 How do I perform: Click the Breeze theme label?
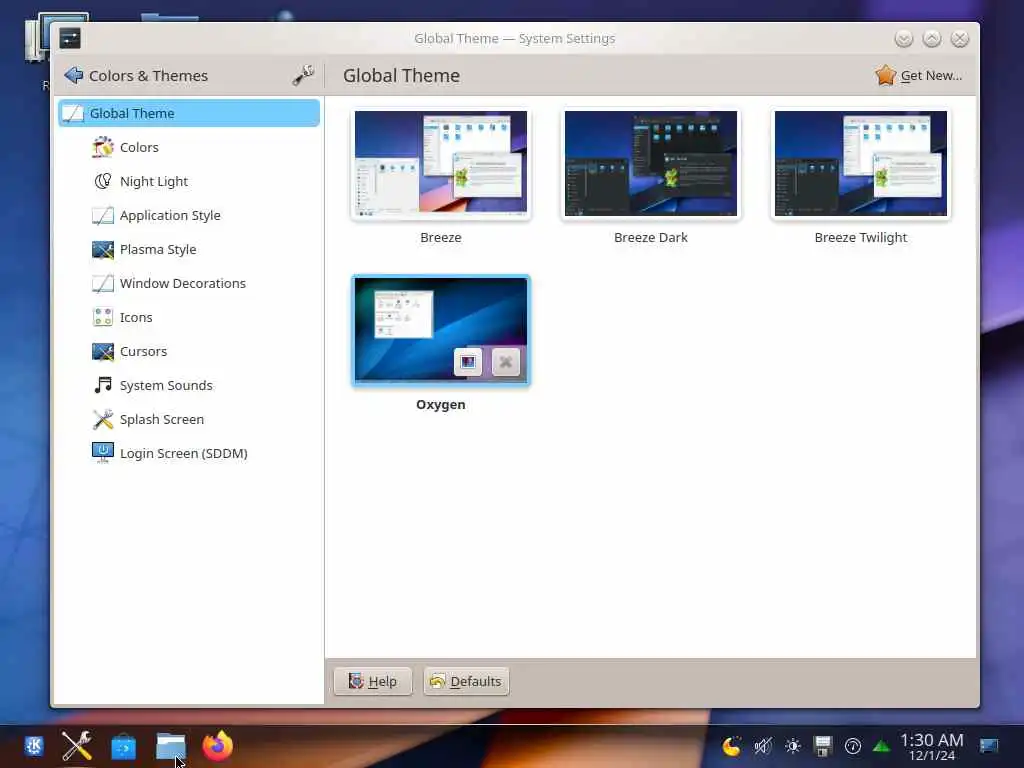(441, 238)
